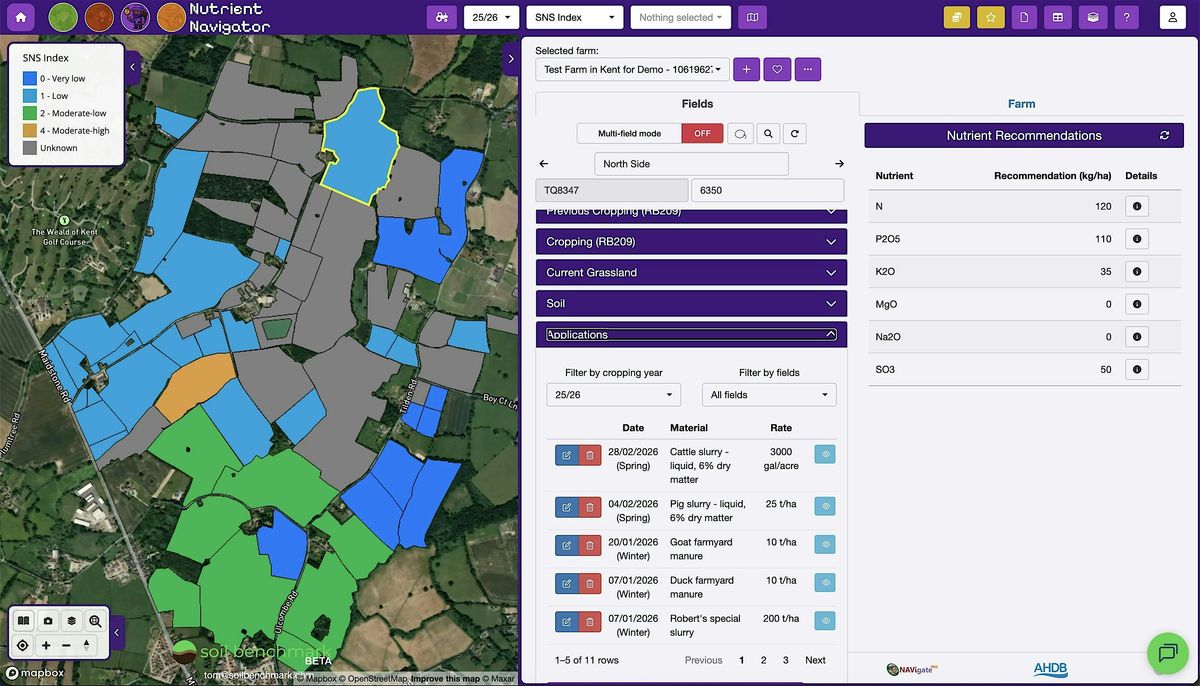Edit the Goat farmyard manure application
This screenshot has height=686, width=1200.
566,545
